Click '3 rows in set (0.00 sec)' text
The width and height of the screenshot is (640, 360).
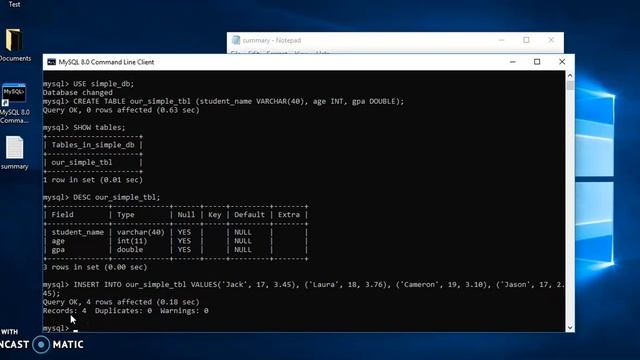pyautogui.click(x=95, y=267)
